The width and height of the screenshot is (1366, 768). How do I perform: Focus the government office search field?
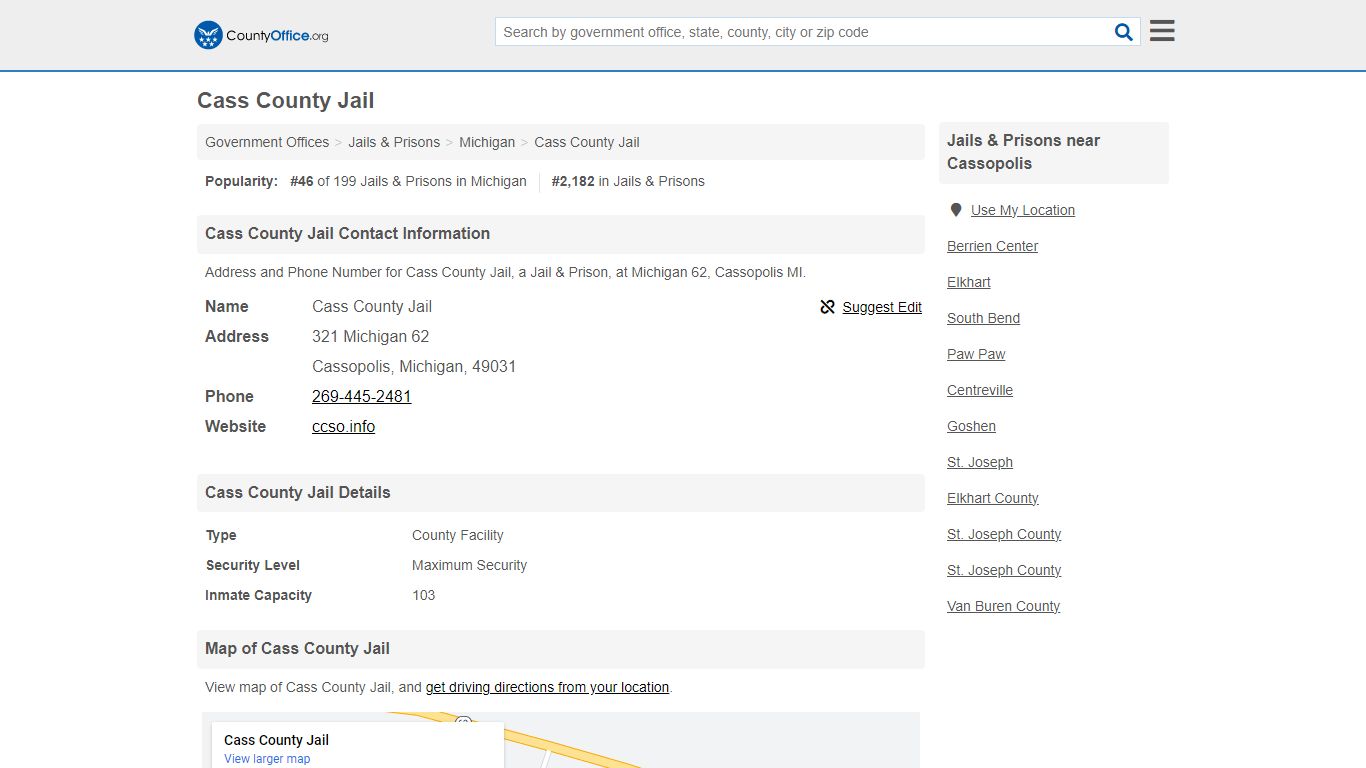tap(805, 32)
